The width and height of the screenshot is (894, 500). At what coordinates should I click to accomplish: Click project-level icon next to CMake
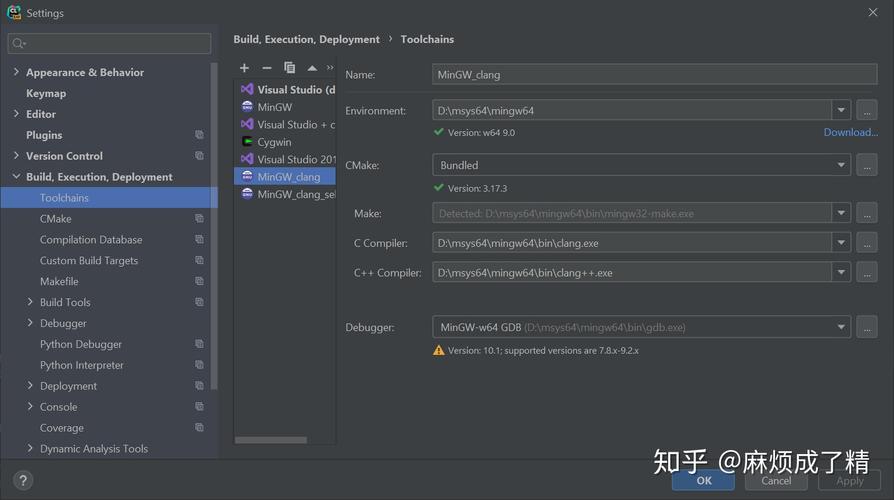(x=199, y=218)
